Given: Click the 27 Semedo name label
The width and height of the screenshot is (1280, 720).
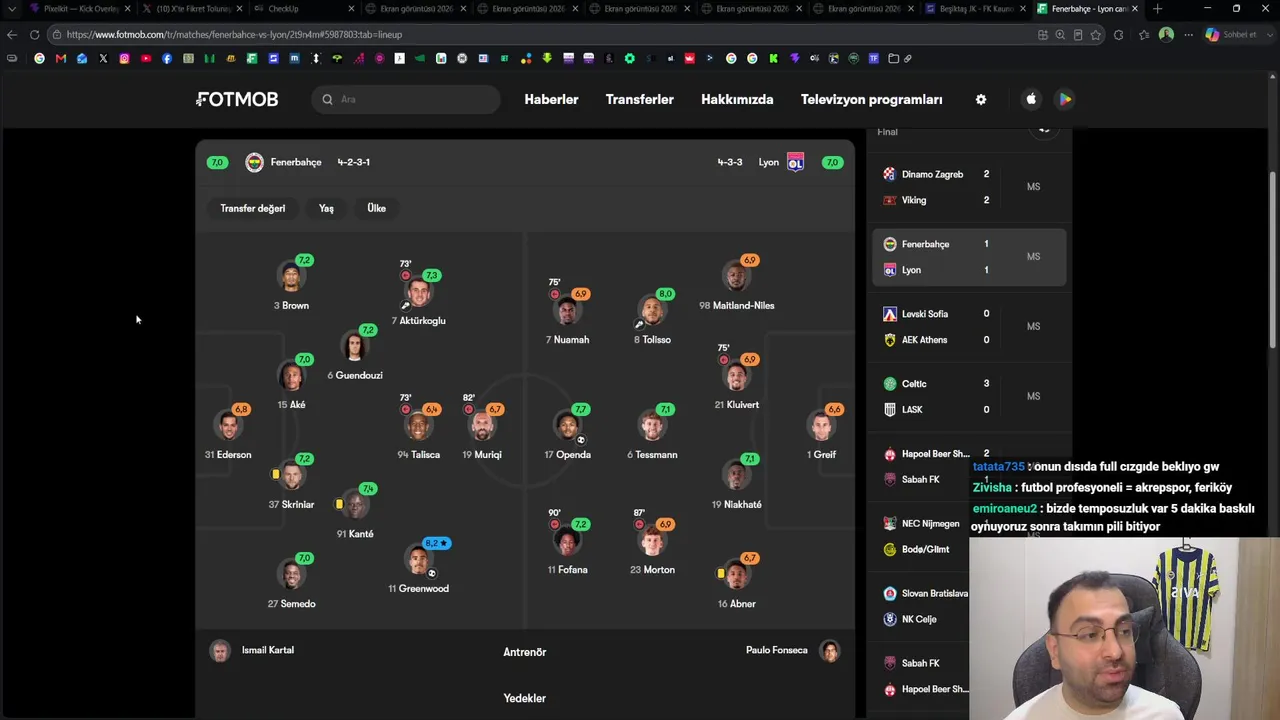Looking at the screenshot, I should [x=291, y=604].
